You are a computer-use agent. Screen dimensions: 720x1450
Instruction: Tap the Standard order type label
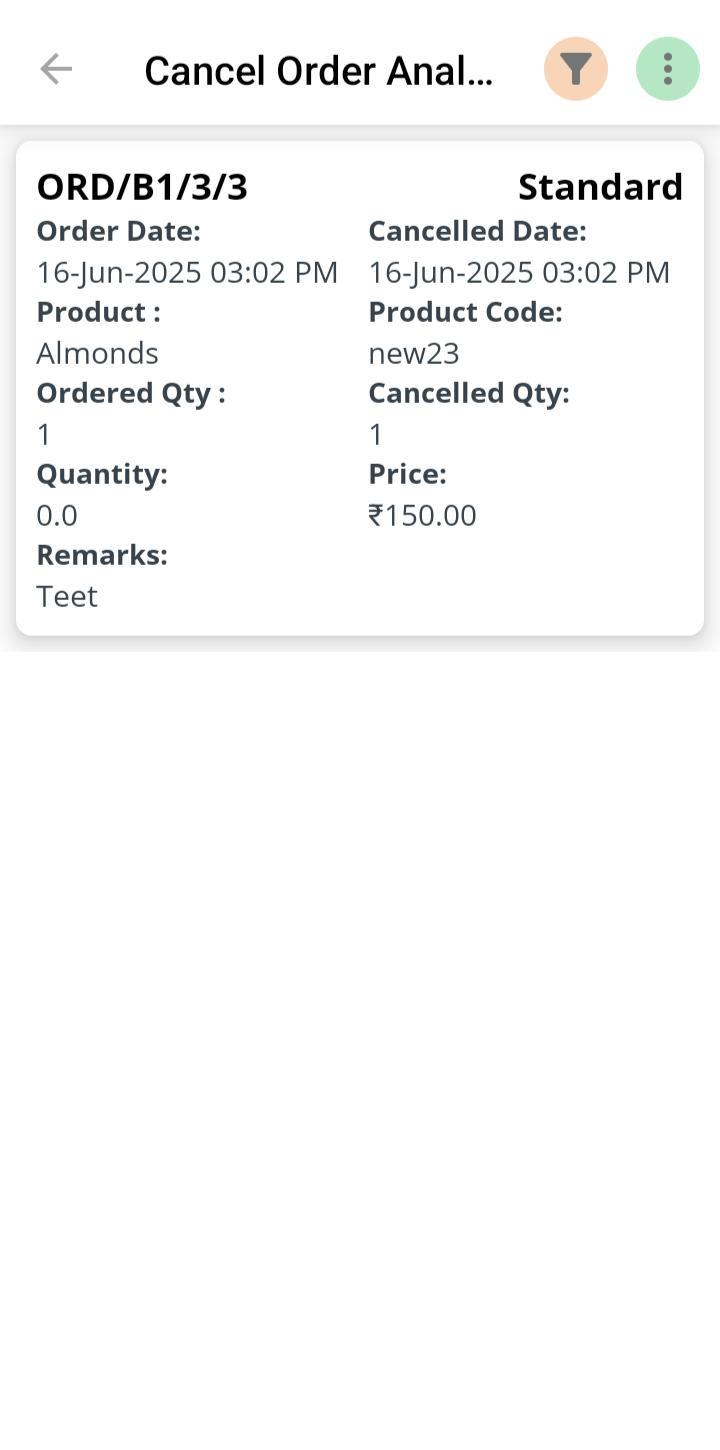pos(600,187)
